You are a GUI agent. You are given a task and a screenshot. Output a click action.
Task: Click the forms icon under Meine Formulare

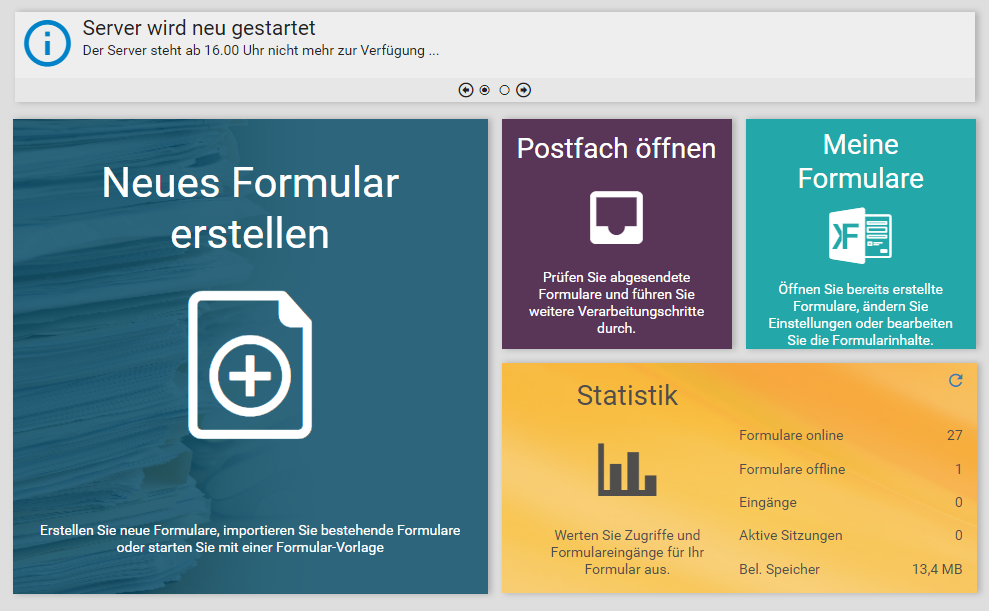coord(860,235)
